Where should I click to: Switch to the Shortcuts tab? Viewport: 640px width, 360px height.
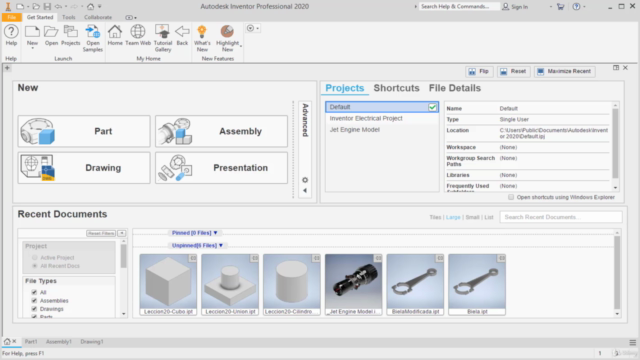tap(396, 88)
